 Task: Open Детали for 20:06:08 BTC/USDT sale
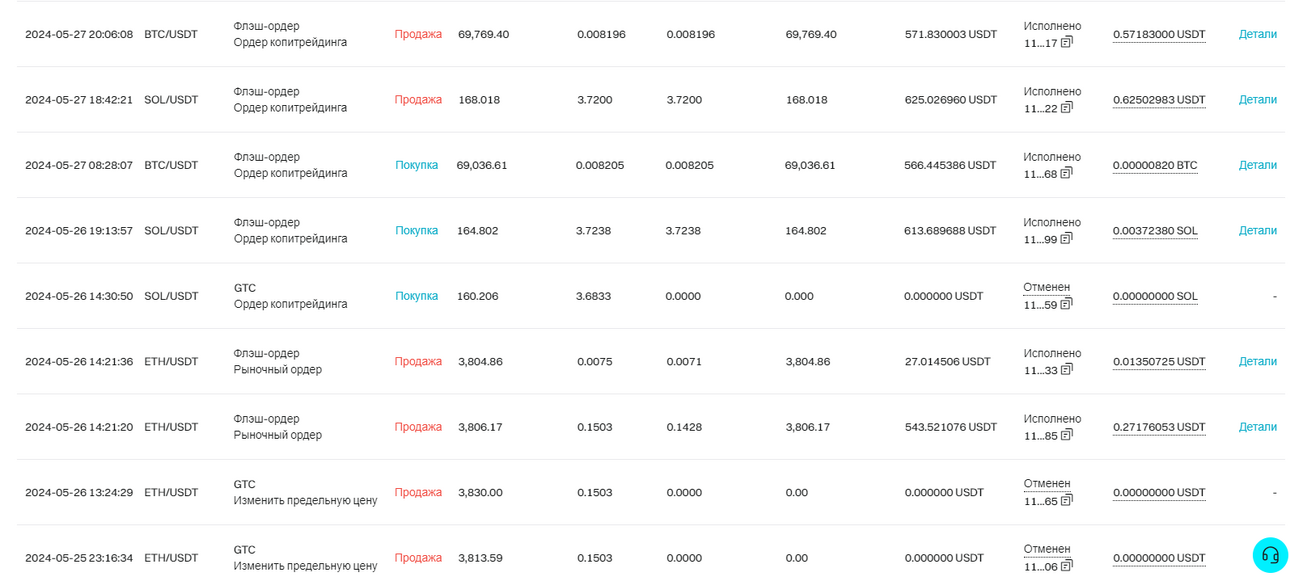[1257, 34]
